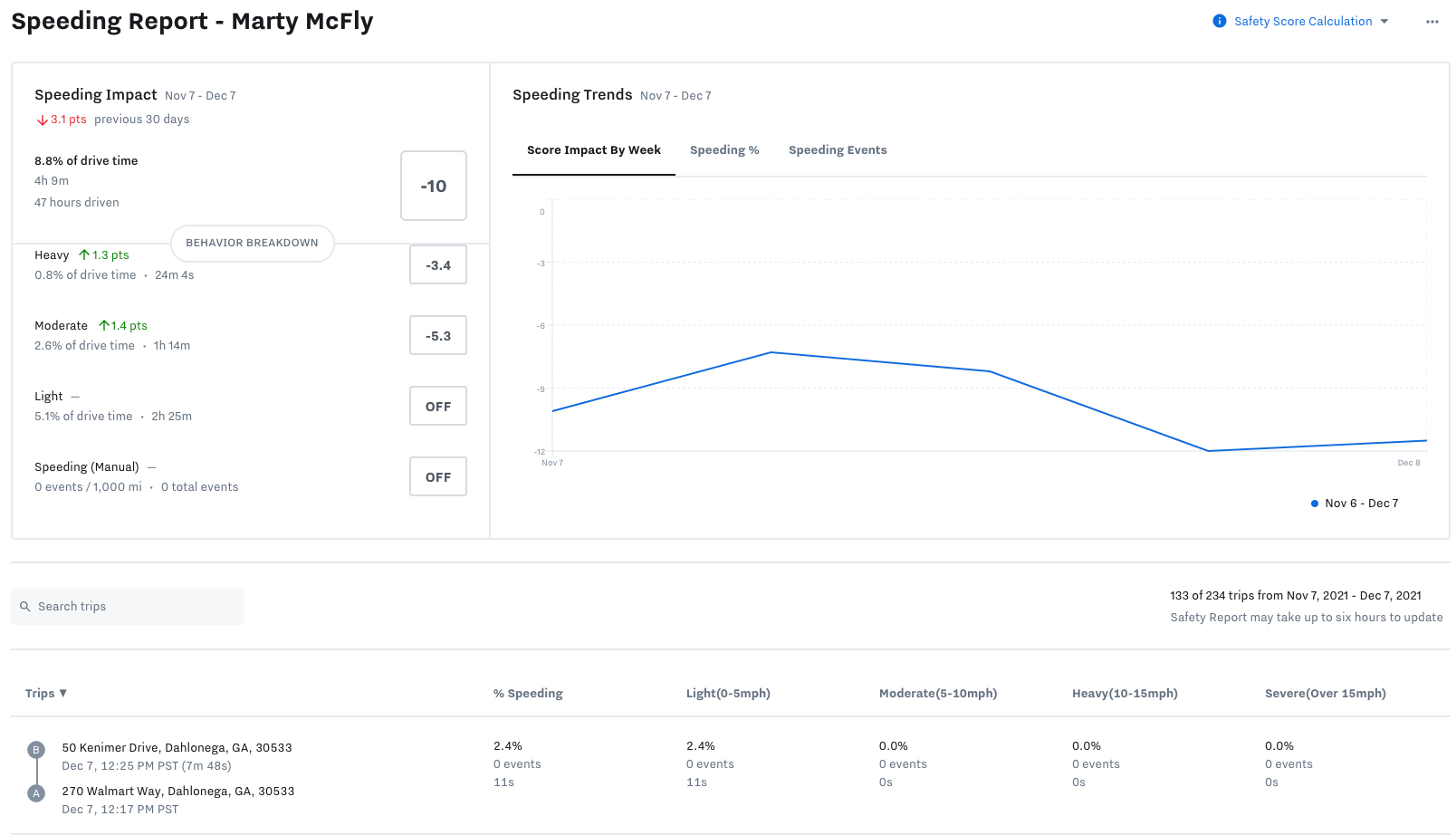Image resolution: width=1456 pixels, height=835 pixels.
Task: Click the Heavy -3.4 score box
Action: click(438, 265)
